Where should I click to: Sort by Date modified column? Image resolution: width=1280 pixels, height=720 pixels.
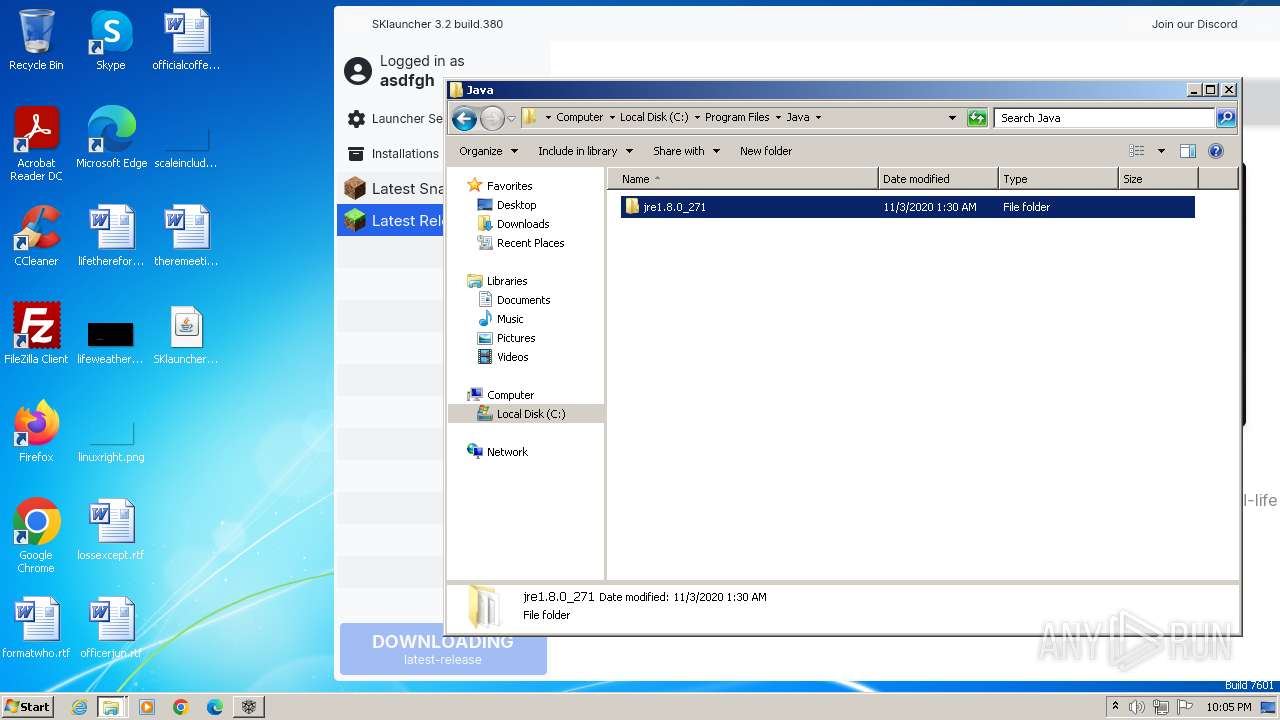938,179
